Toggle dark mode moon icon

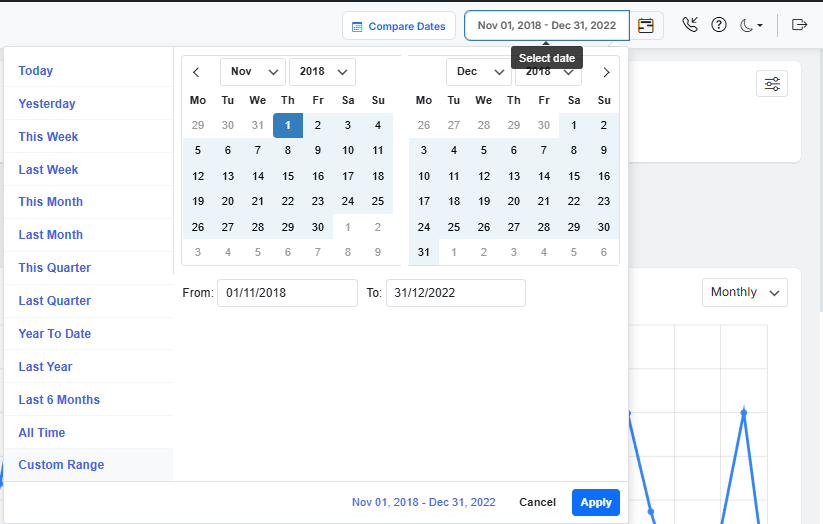point(750,26)
